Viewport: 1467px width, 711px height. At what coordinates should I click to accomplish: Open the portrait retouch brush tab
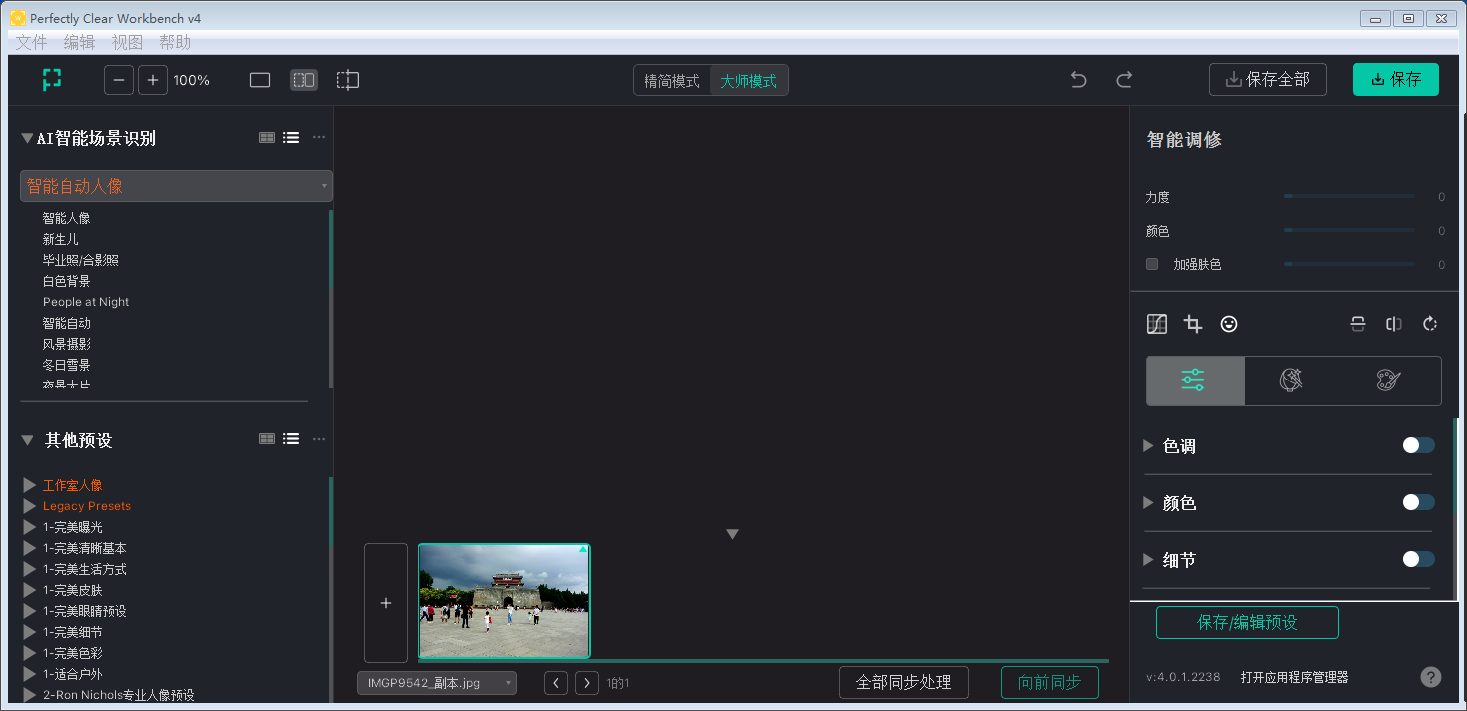pos(1291,381)
